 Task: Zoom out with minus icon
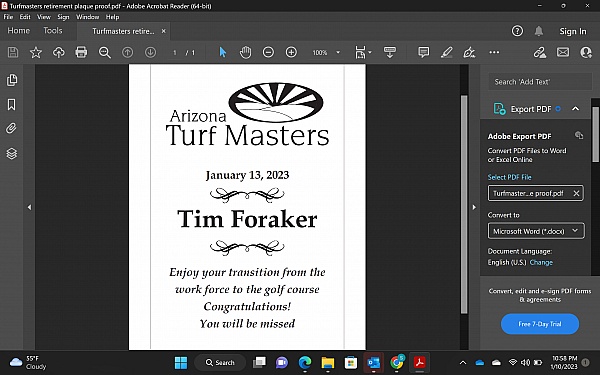point(268,52)
